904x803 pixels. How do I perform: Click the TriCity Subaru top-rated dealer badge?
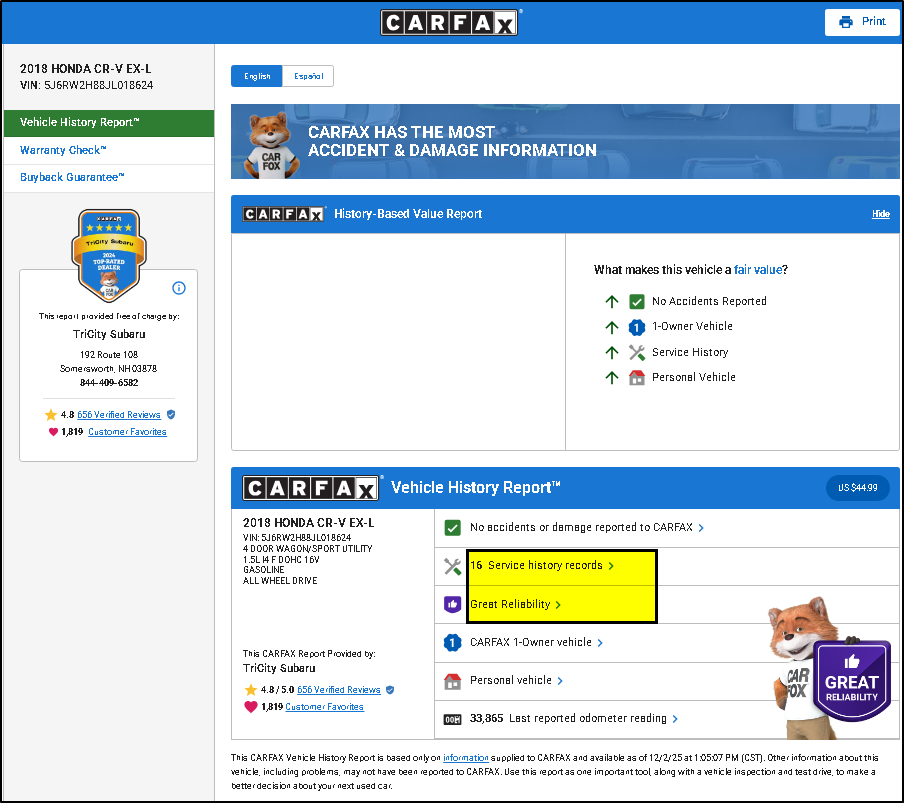point(108,254)
